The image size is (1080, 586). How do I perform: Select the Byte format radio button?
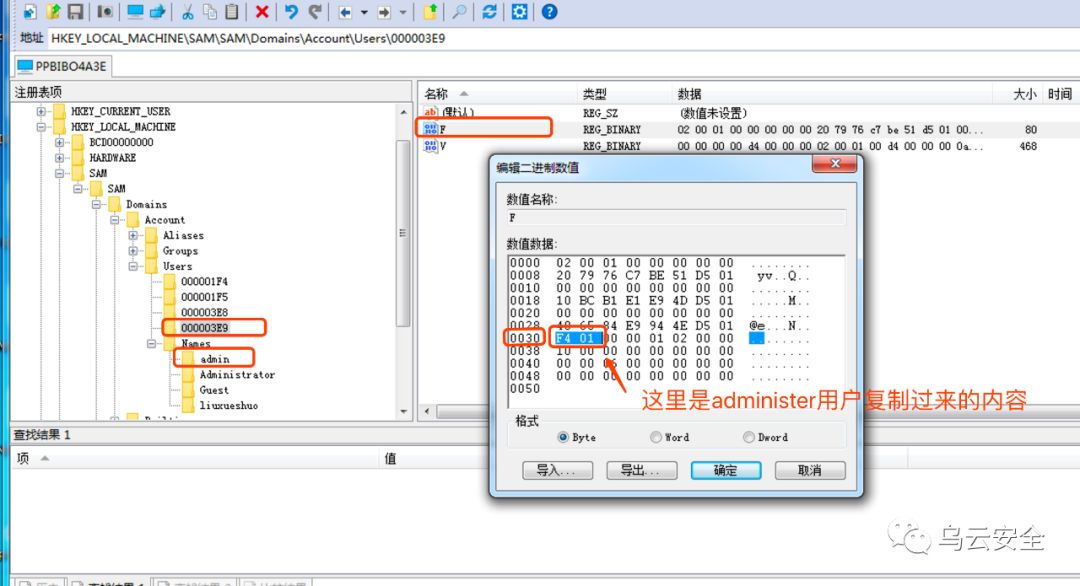point(563,437)
